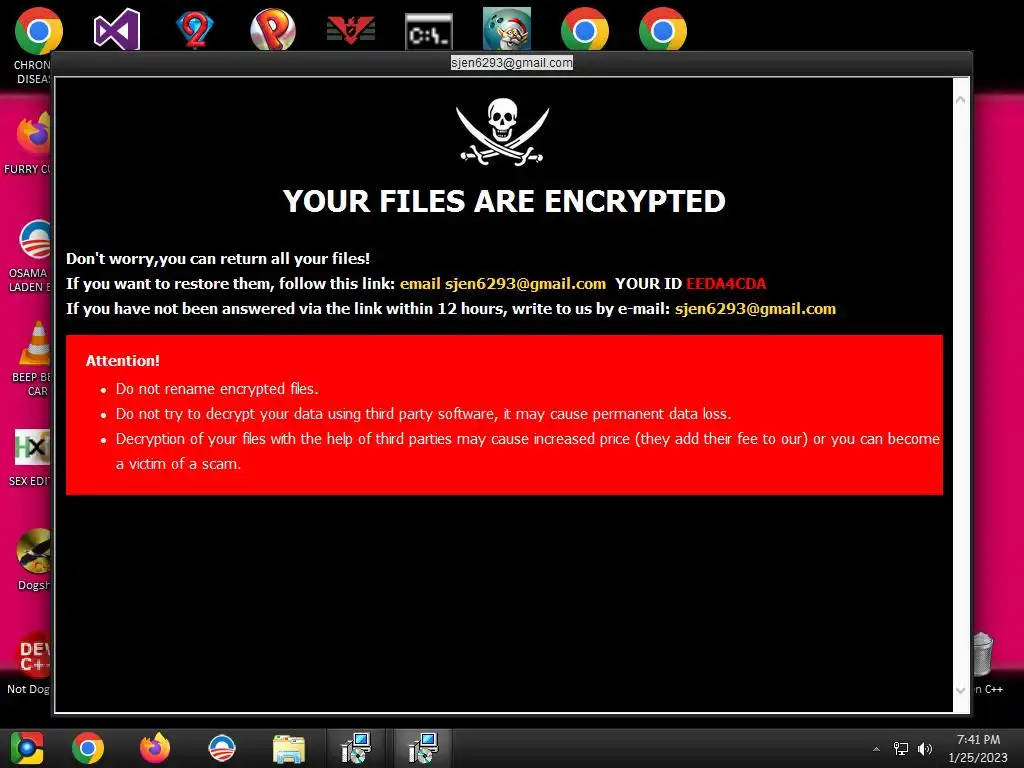Click the window title bar email text
The width and height of the screenshot is (1024, 768).
pyautogui.click(x=512, y=63)
